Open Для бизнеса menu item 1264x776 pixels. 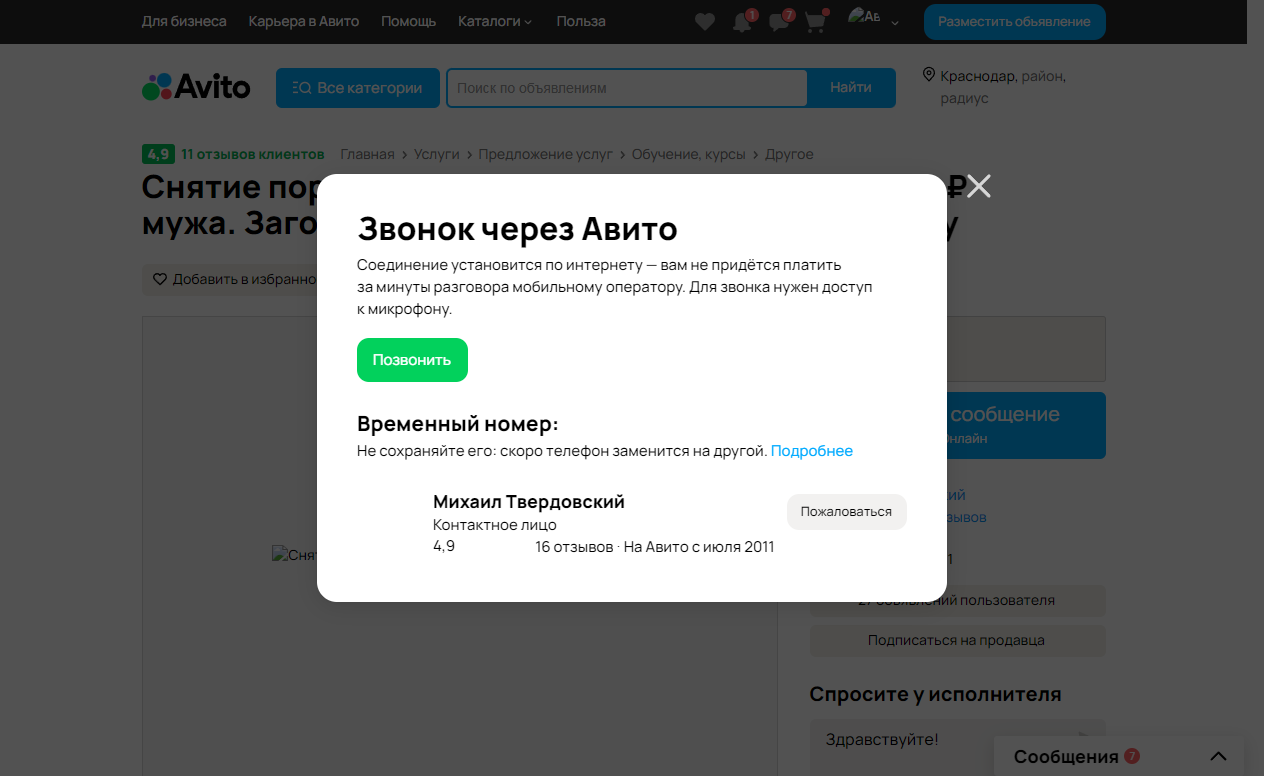[x=184, y=21]
